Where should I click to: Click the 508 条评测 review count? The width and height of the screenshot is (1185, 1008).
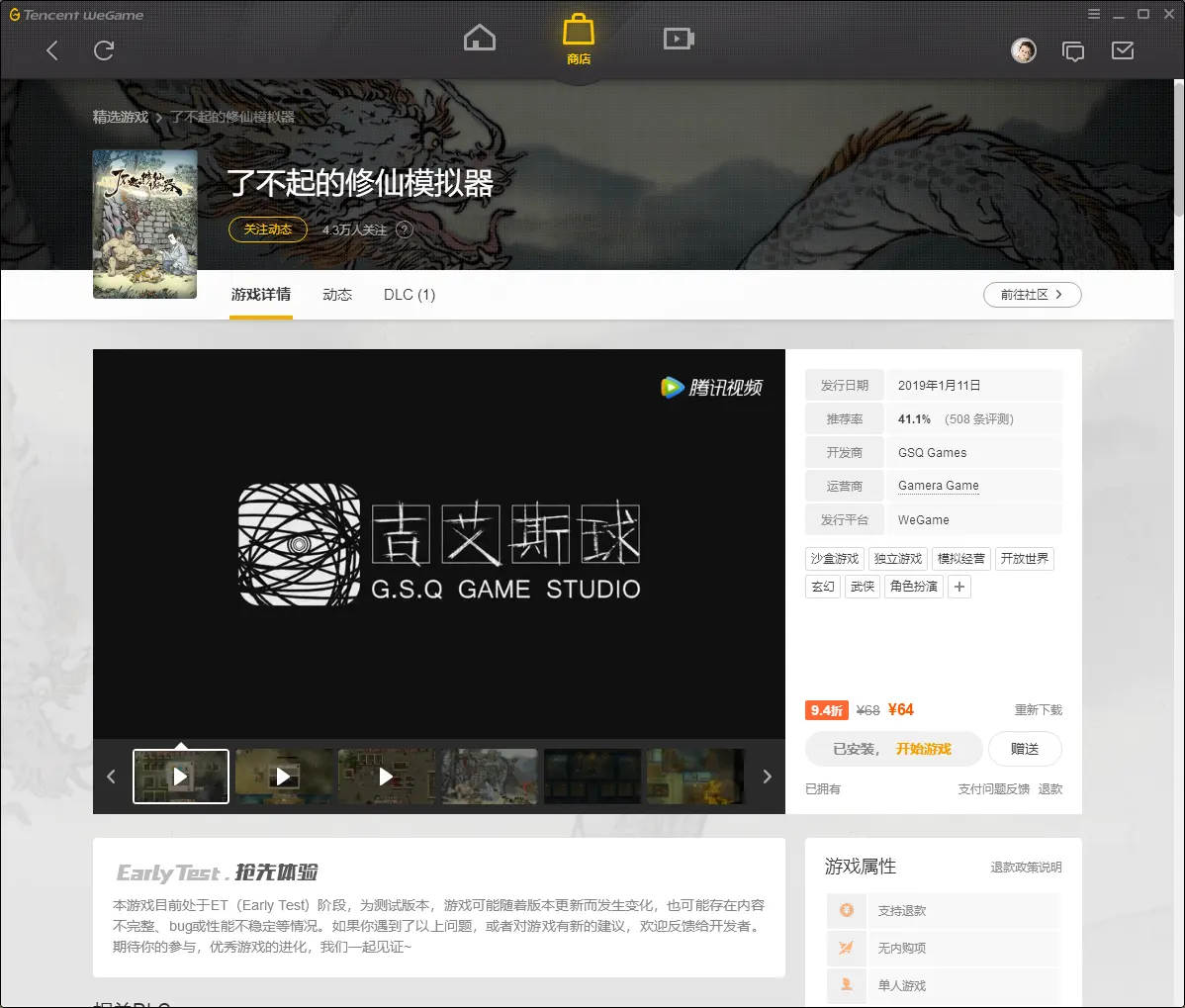tap(979, 419)
